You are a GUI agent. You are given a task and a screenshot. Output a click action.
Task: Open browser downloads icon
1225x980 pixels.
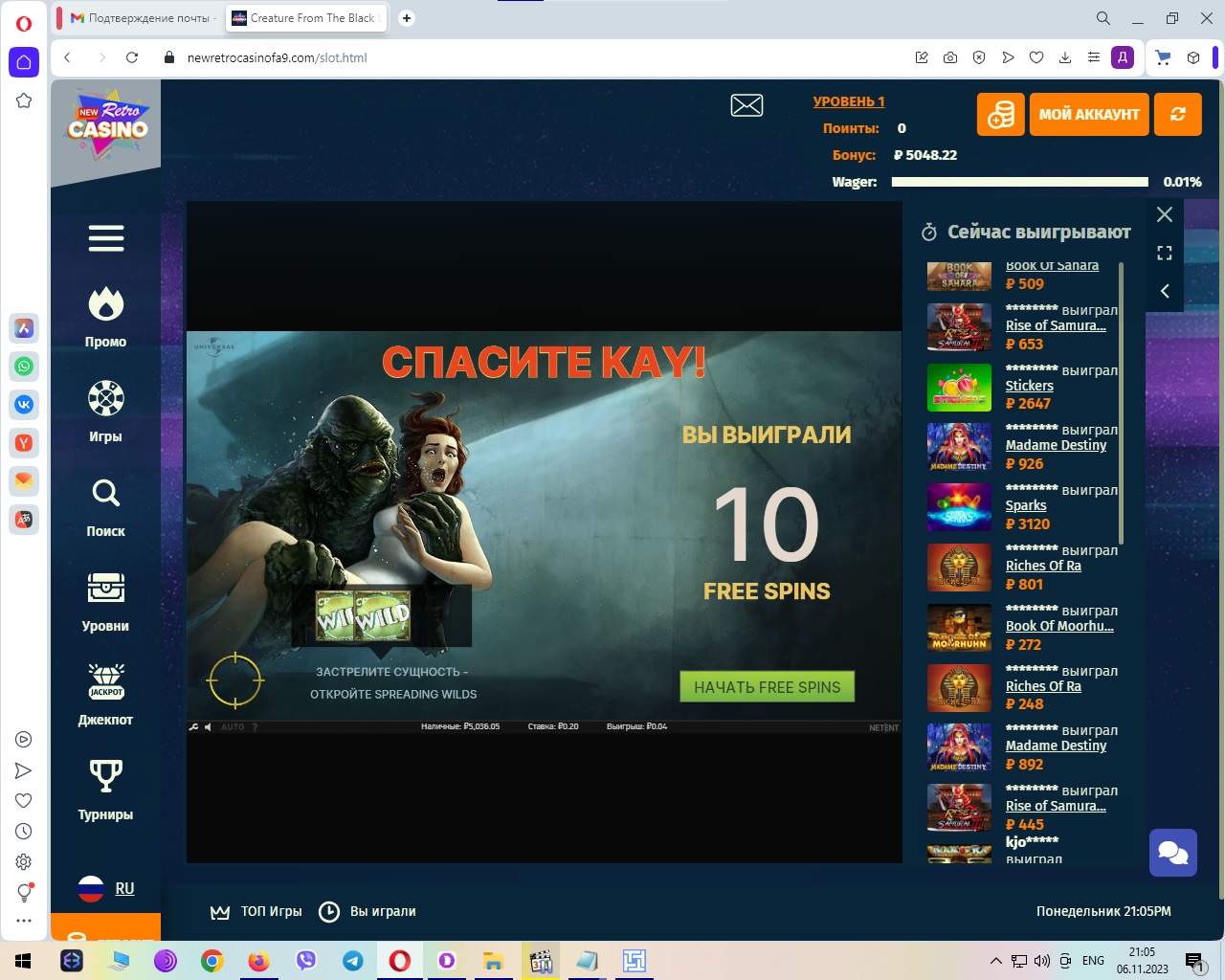pyautogui.click(x=1065, y=57)
